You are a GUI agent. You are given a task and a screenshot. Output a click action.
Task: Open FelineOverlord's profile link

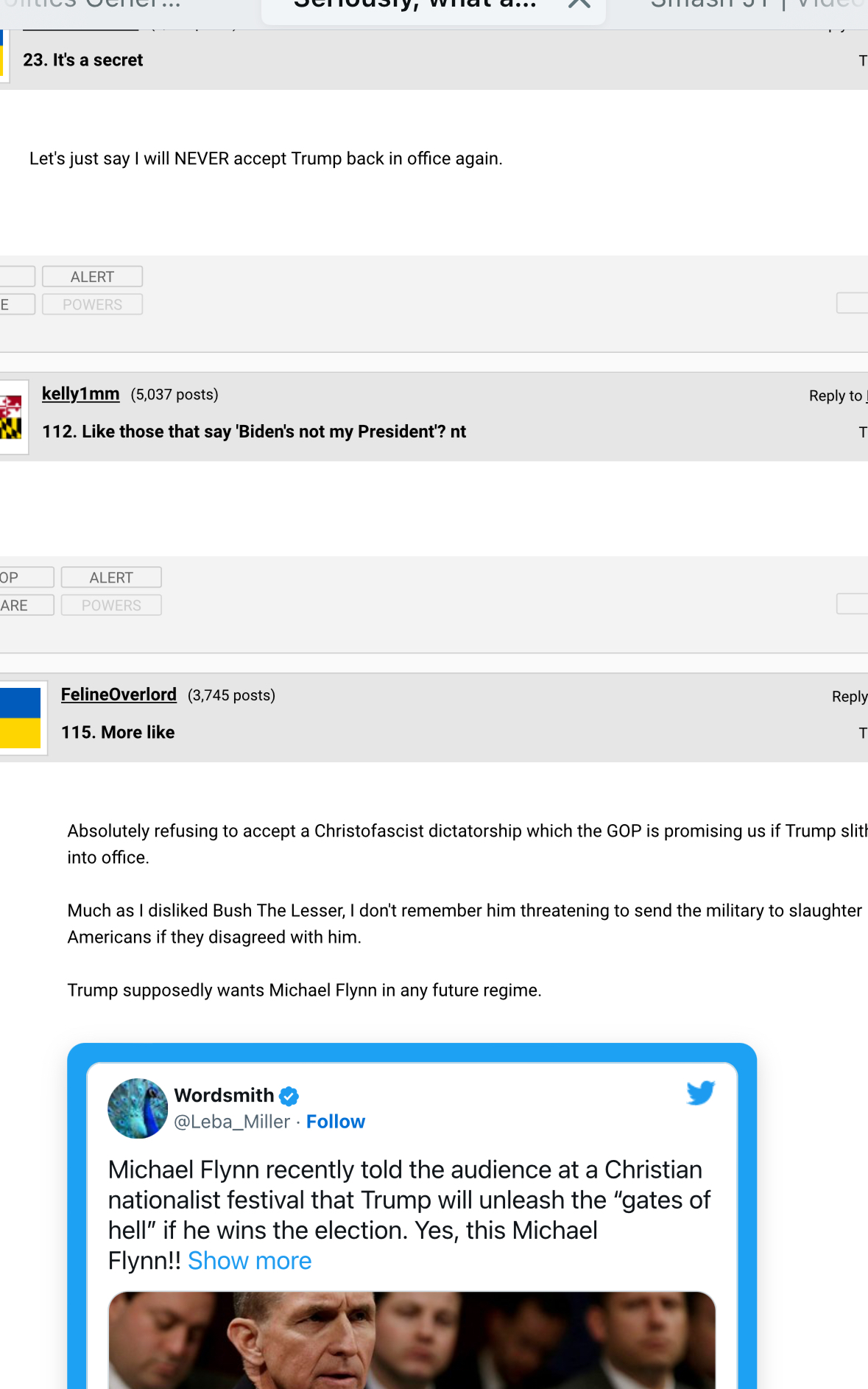(x=119, y=694)
